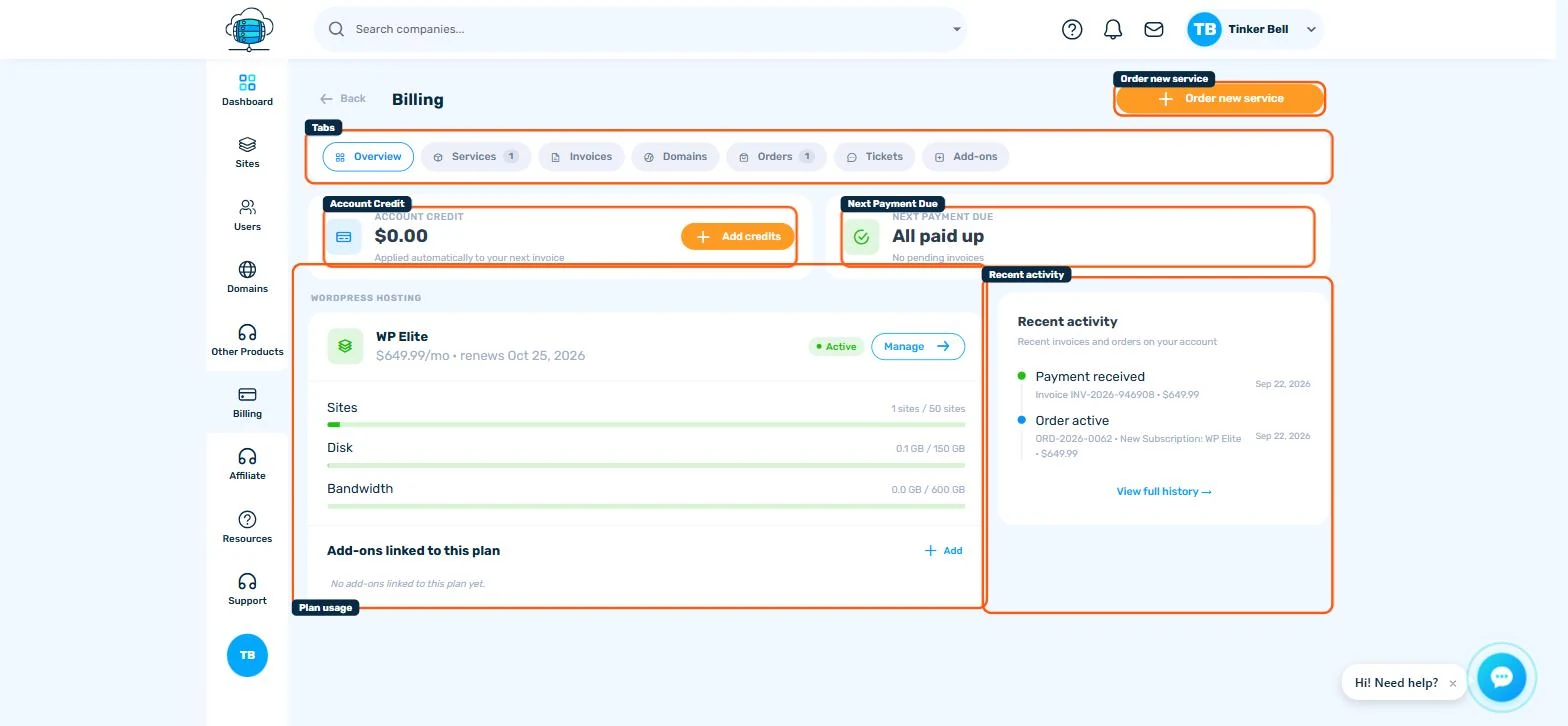Click Add next to linked add-ons

pyautogui.click(x=943, y=550)
